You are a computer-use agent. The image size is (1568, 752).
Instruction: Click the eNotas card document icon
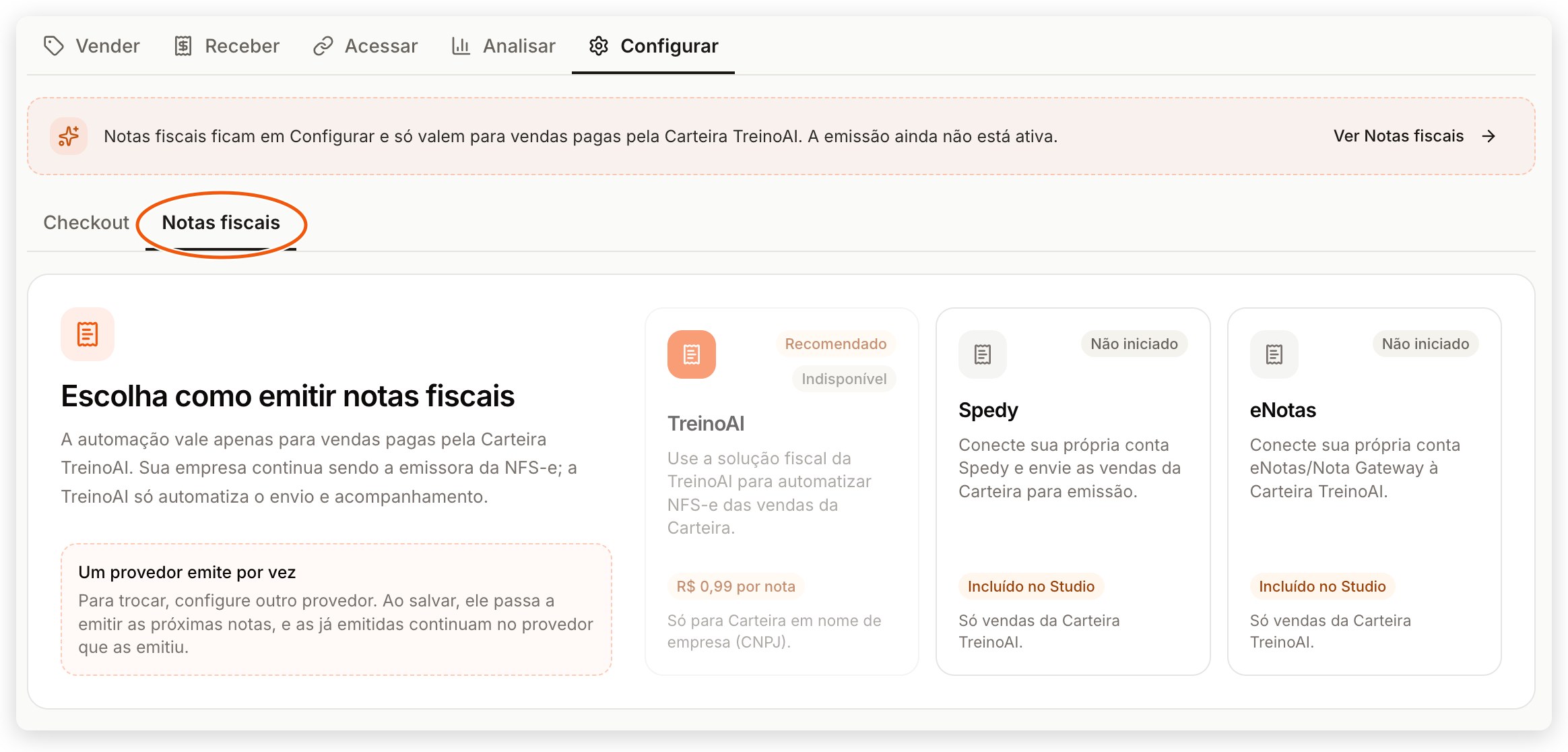(1274, 354)
